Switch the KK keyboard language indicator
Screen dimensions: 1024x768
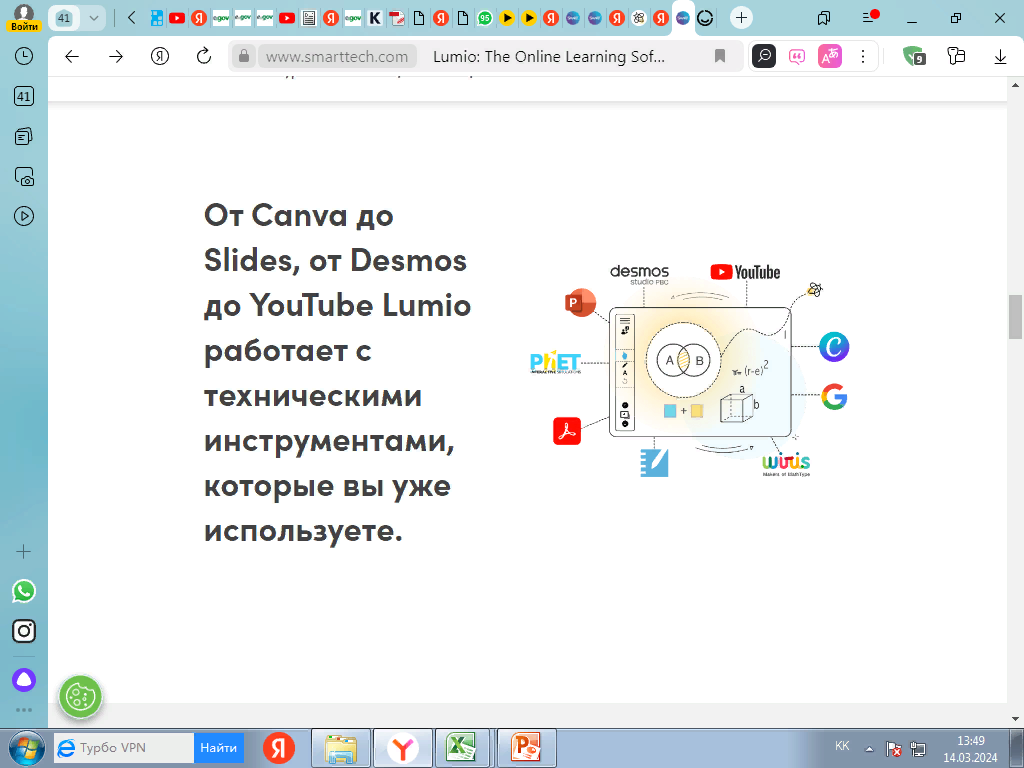pos(842,746)
